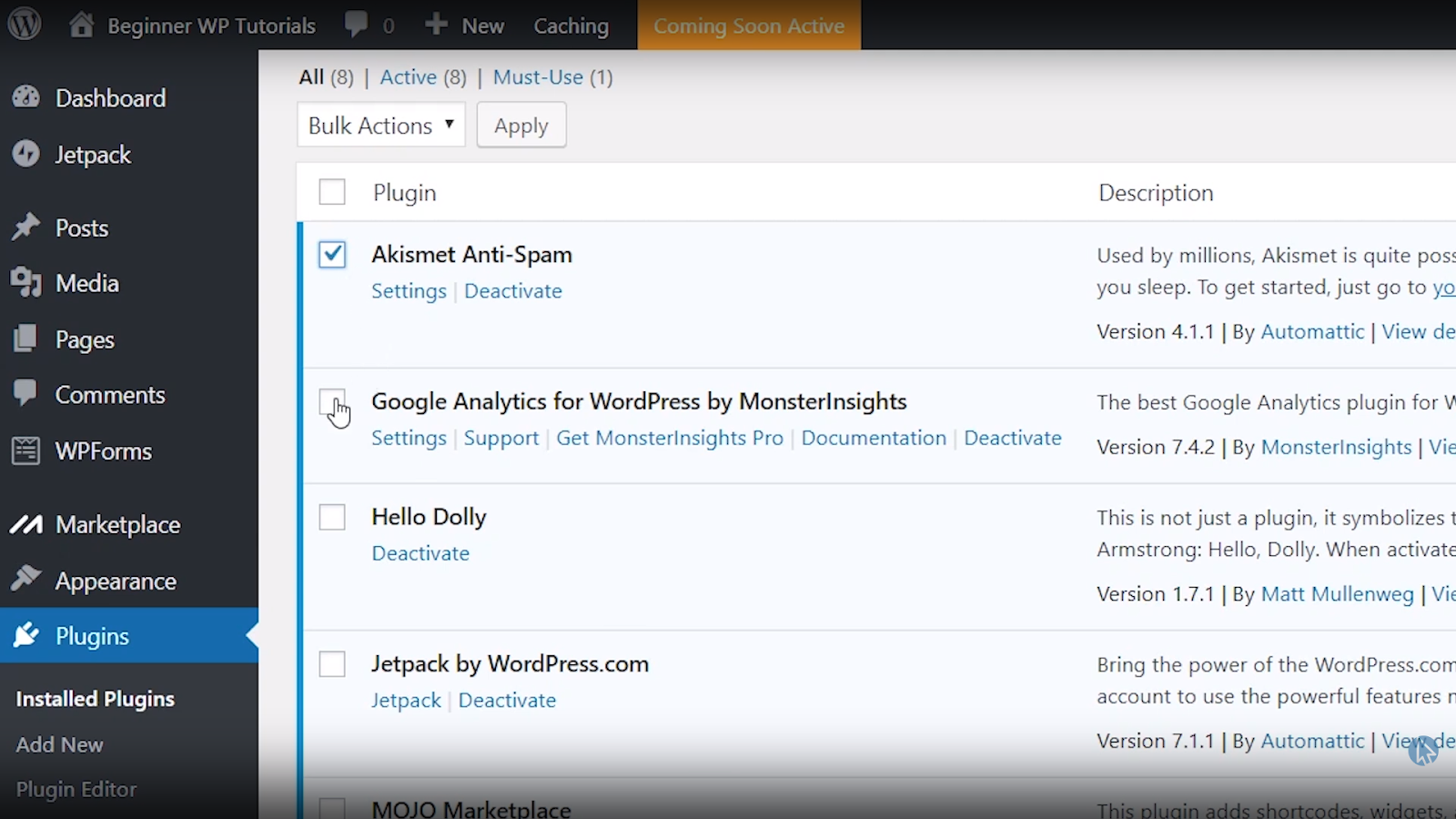Click the WPForms sidebar icon
The image size is (1456, 819).
26,450
